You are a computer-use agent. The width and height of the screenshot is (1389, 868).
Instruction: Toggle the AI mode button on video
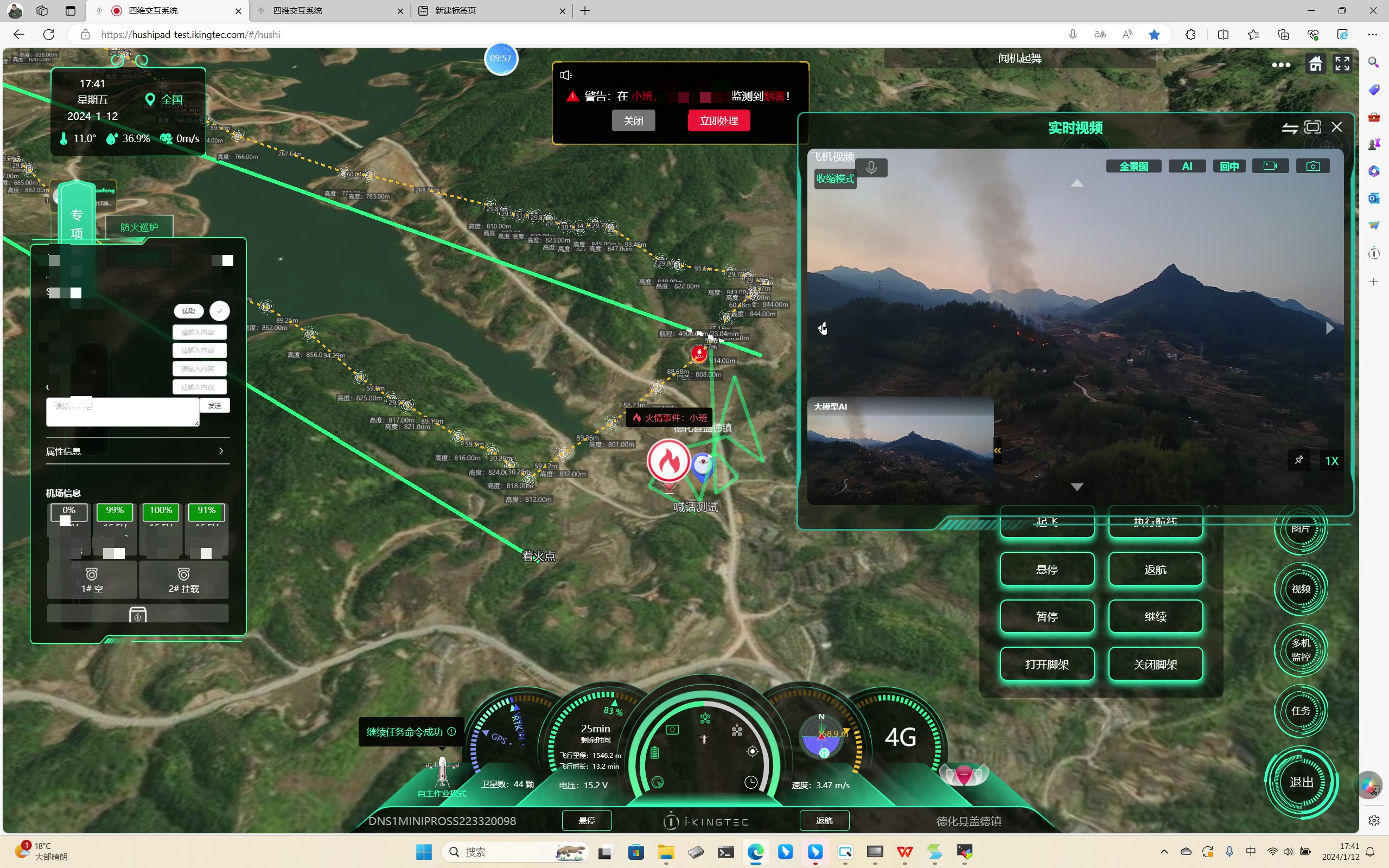[x=1187, y=166]
